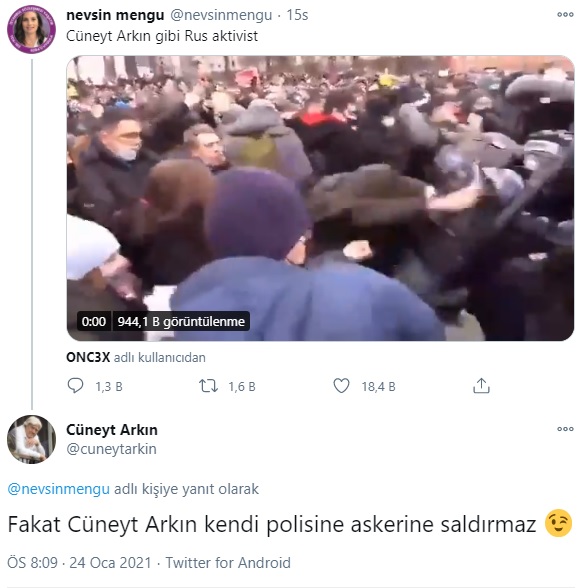Like the tweet with heart icon
Image resolution: width=586 pixels, height=588 pixels.
point(341,386)
